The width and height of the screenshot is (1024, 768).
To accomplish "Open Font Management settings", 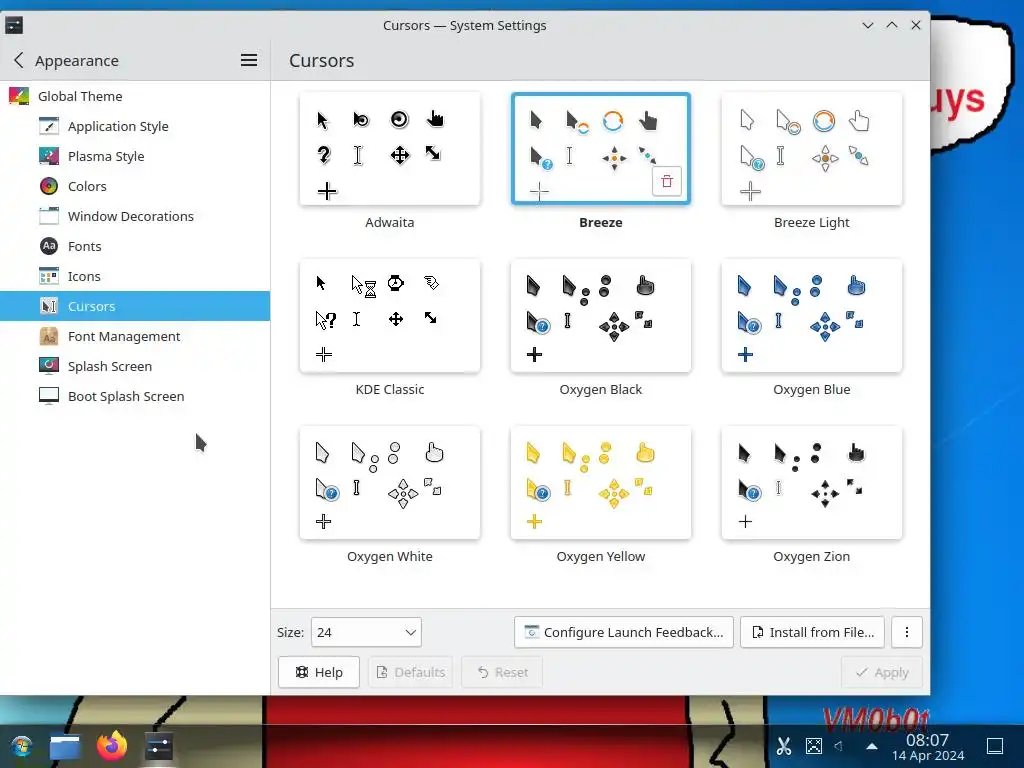I will [135, 336].
